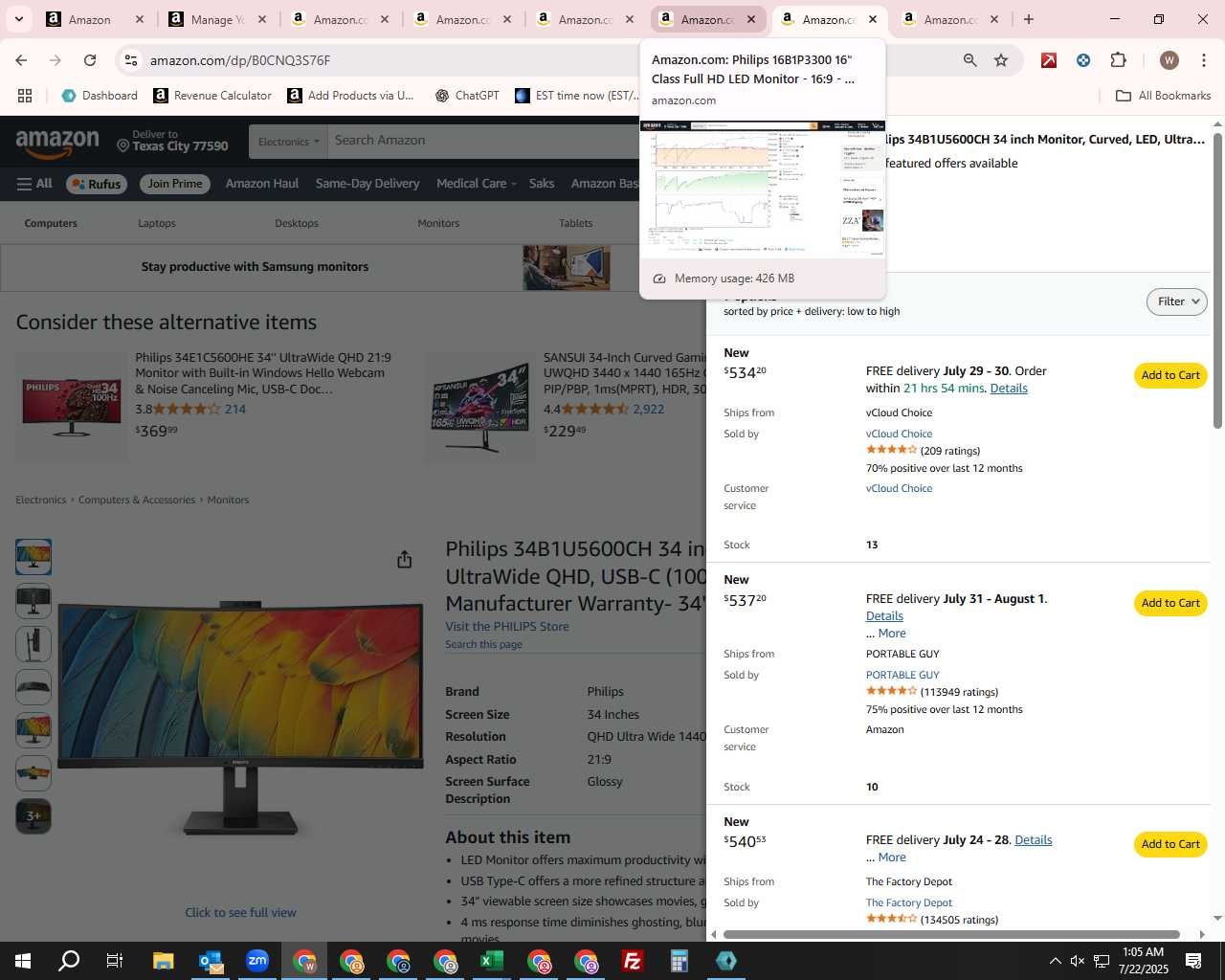
Task: Open the Windows Start menu
Action: [23, 961]
